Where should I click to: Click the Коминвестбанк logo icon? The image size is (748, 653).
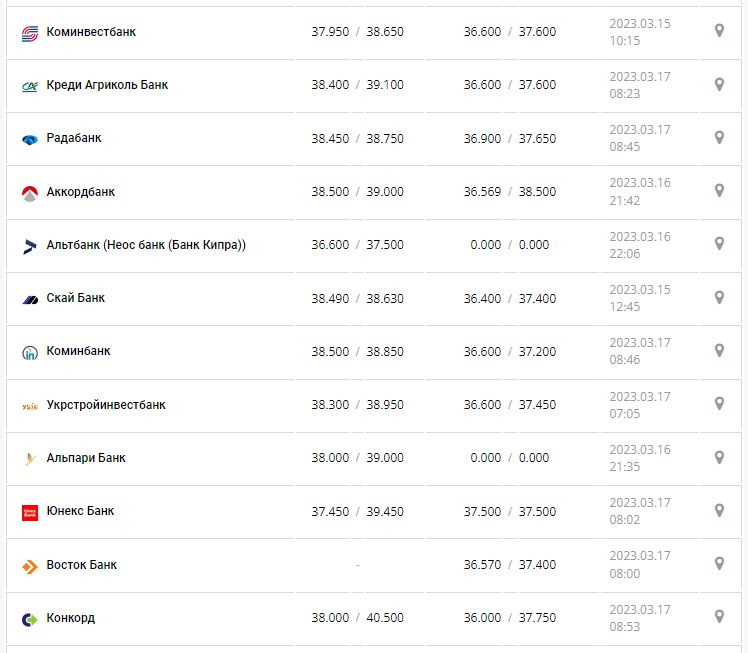(x=29, y=33)
